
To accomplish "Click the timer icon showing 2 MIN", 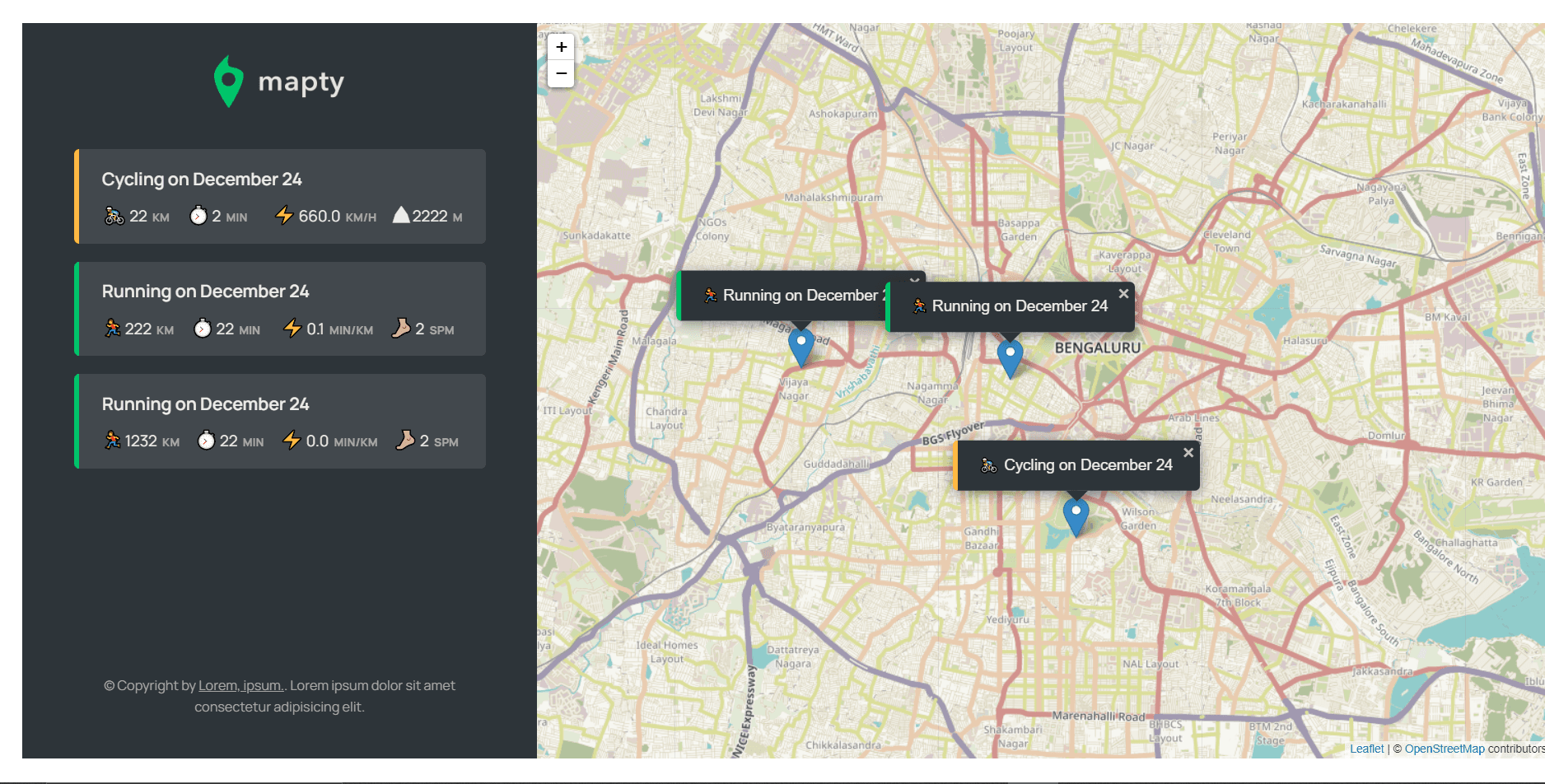I will click(198, 216).
